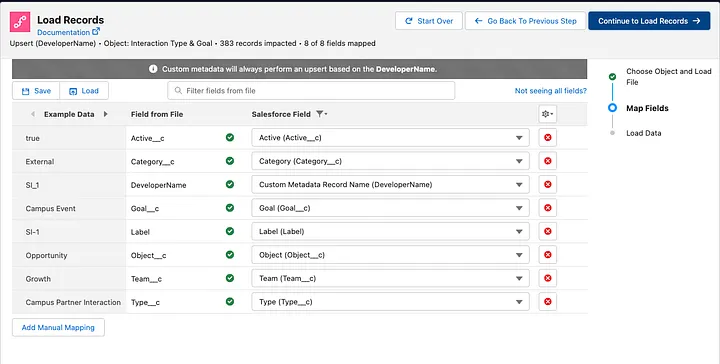Click the Salesforce Field column header
Screen dimensions: 720x364
[281, 114]
